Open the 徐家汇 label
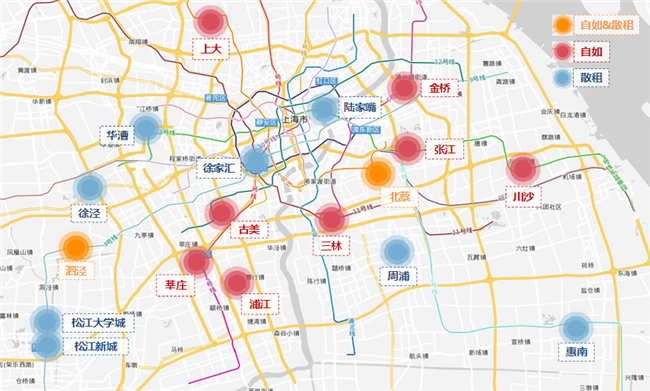This screenshot has width=650, height=391. coord(219,168)
